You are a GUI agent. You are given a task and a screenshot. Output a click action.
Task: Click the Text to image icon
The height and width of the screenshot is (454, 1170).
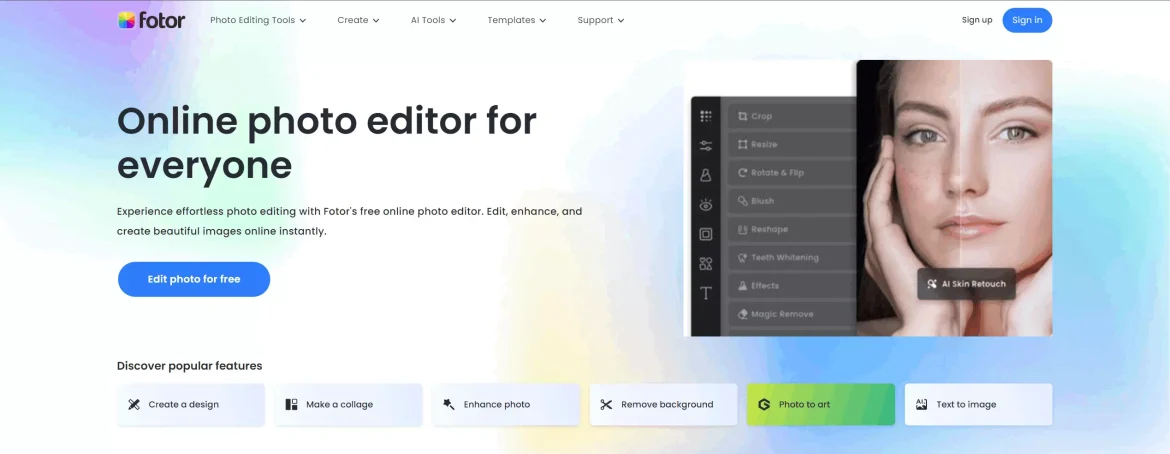(x=921, y=404)
